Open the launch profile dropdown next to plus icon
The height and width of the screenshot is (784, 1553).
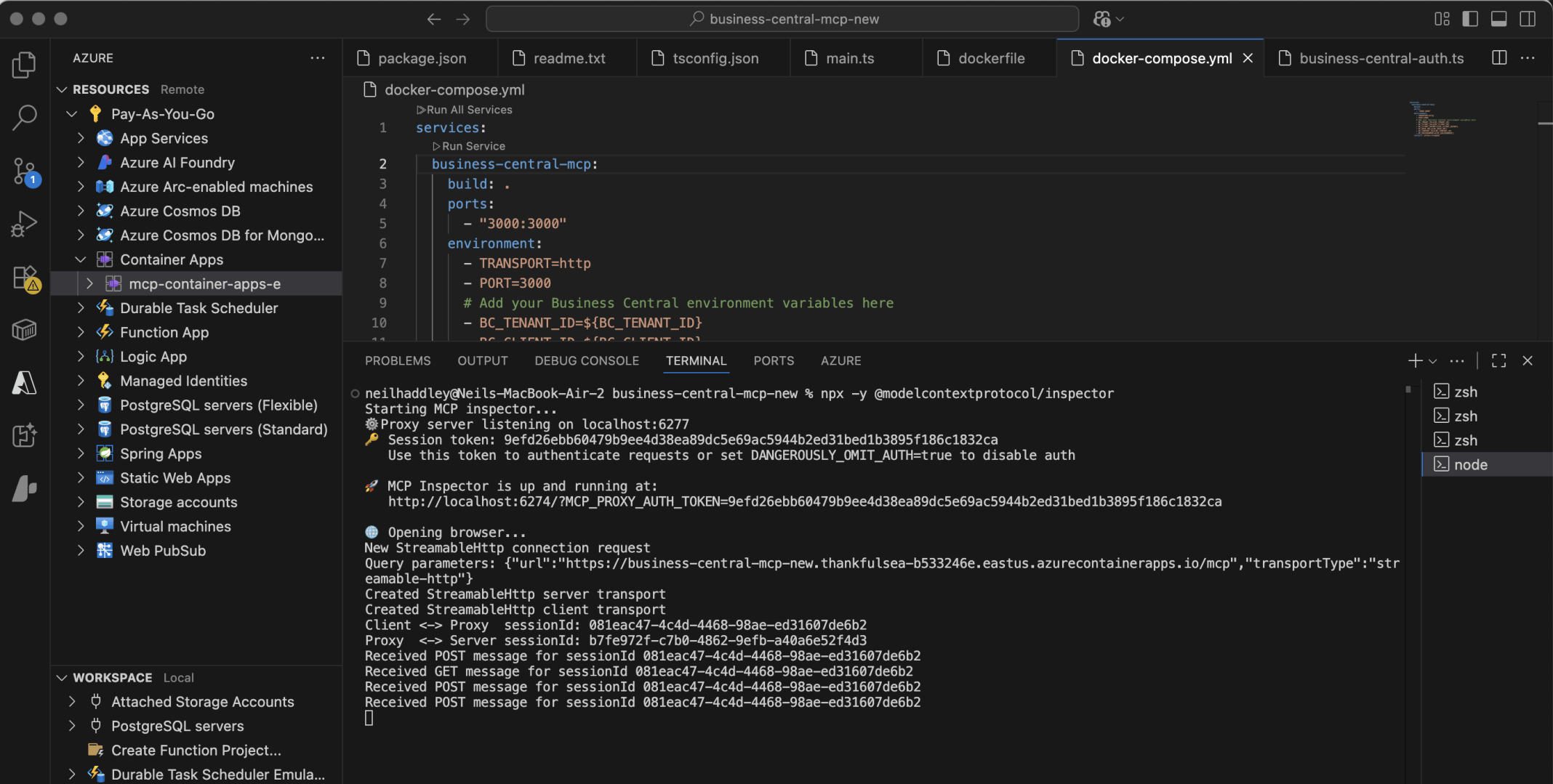point(1433,360)
